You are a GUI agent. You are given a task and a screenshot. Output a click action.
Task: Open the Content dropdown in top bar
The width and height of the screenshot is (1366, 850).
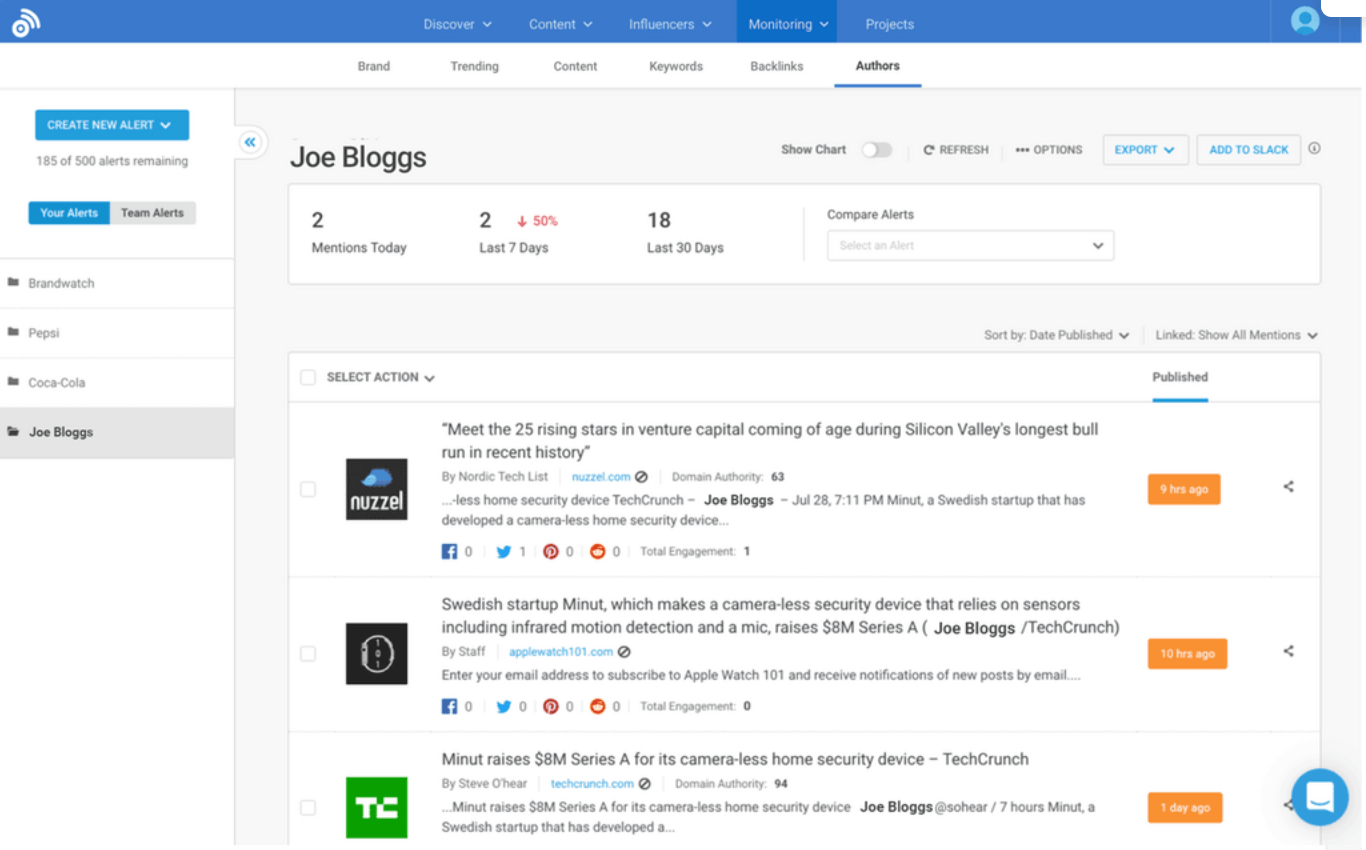click(561, 24)
